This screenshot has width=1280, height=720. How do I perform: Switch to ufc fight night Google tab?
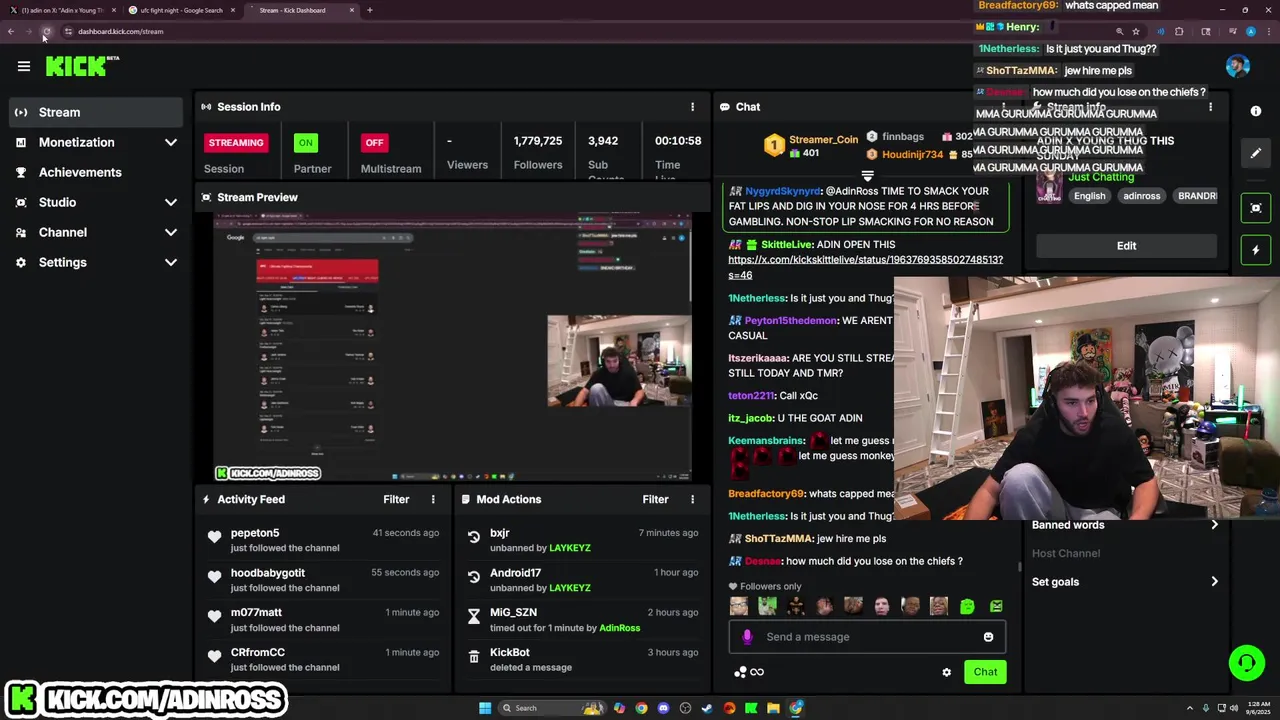[x=180, y=10]
